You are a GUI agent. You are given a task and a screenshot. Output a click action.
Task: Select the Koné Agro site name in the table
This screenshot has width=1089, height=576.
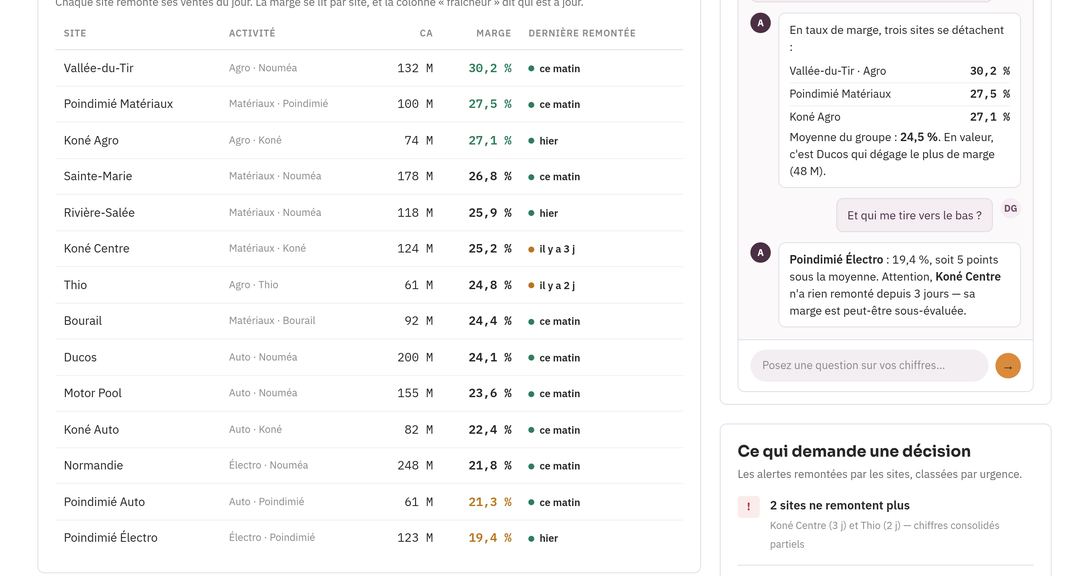(91, 140)
